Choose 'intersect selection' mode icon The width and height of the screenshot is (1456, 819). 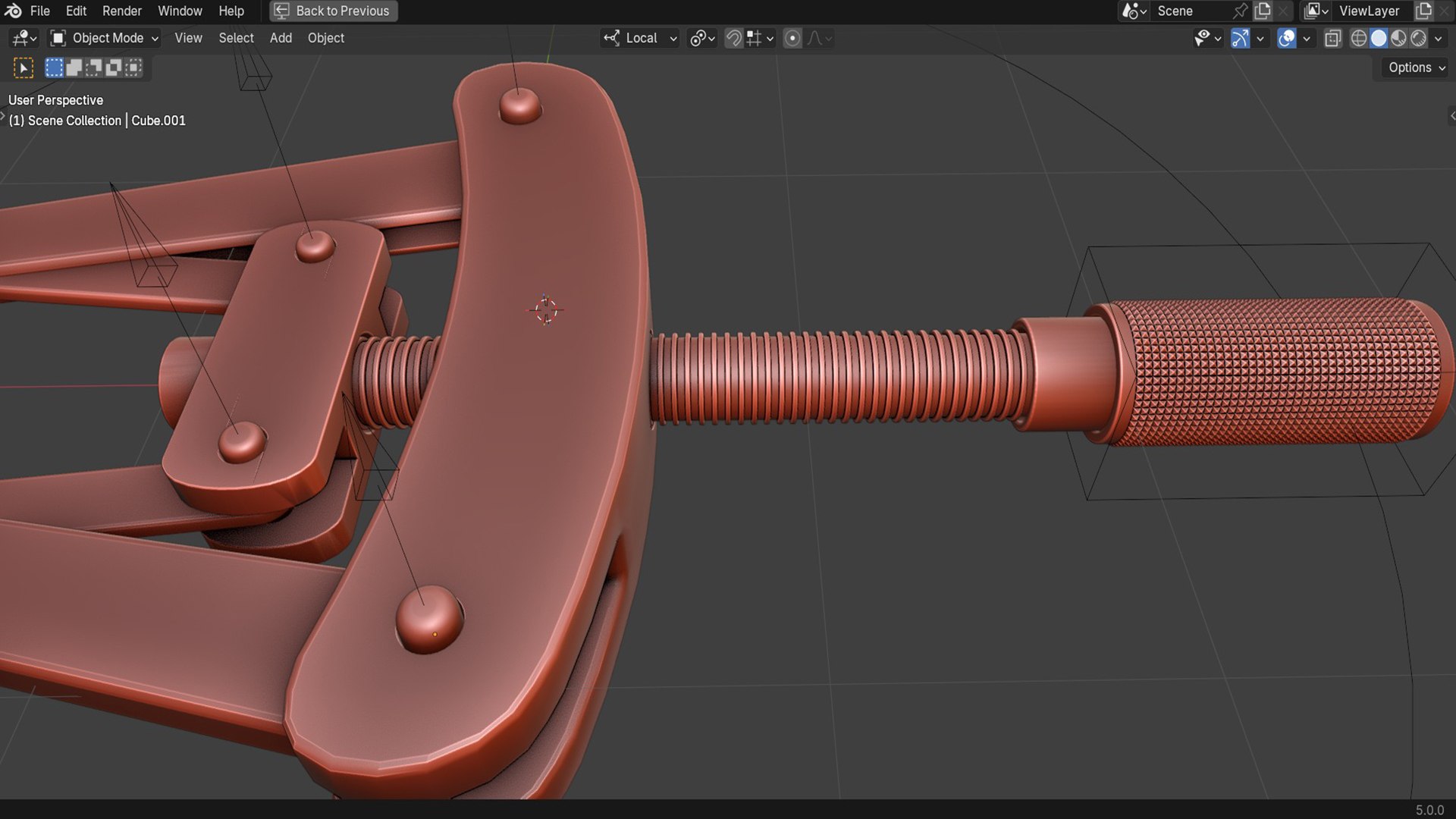133,68
